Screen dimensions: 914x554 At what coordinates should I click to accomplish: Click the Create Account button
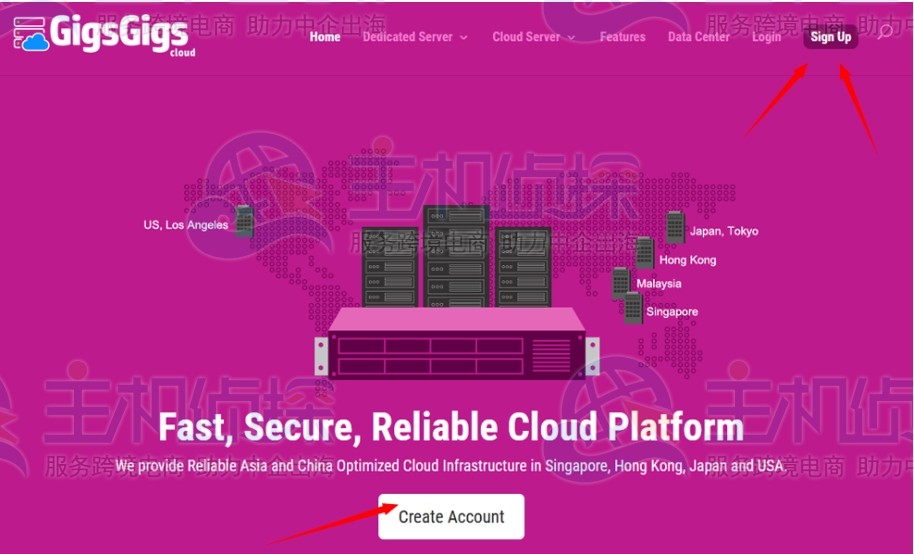tap(451, 517)
